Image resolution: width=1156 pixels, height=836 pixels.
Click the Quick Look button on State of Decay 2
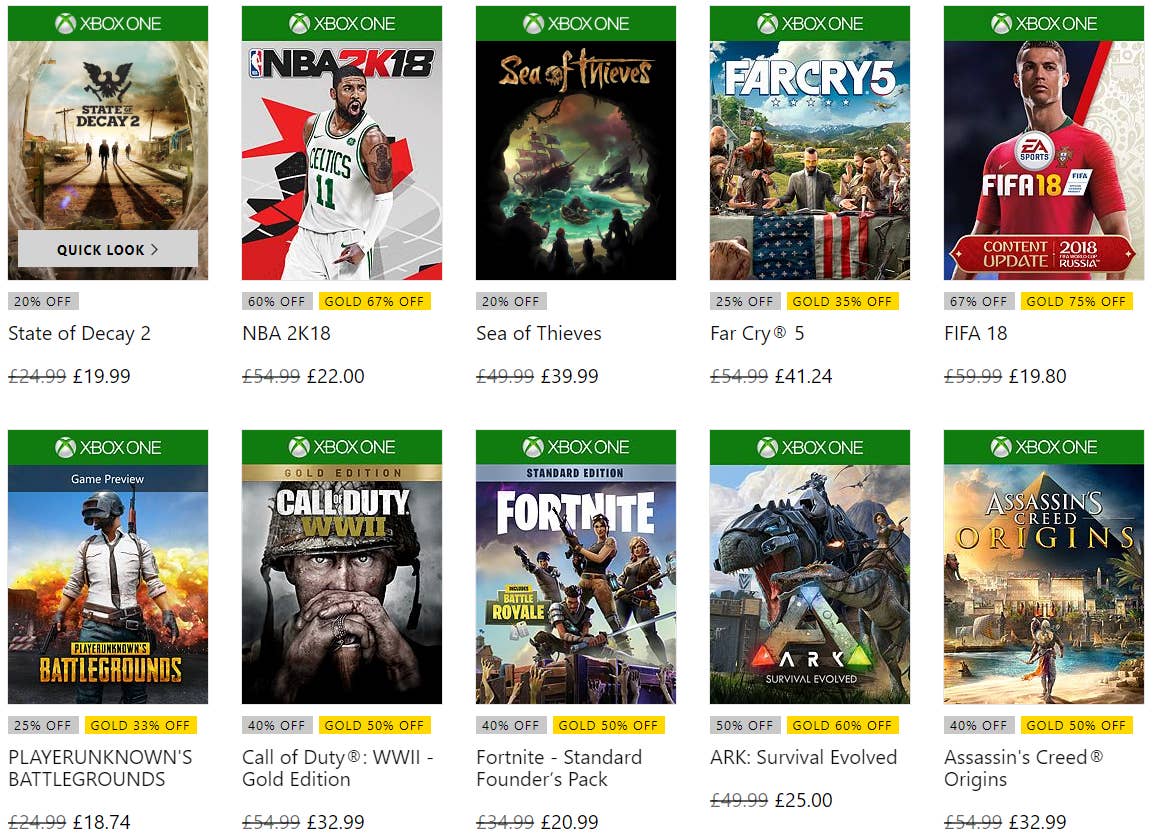(107, 249)
